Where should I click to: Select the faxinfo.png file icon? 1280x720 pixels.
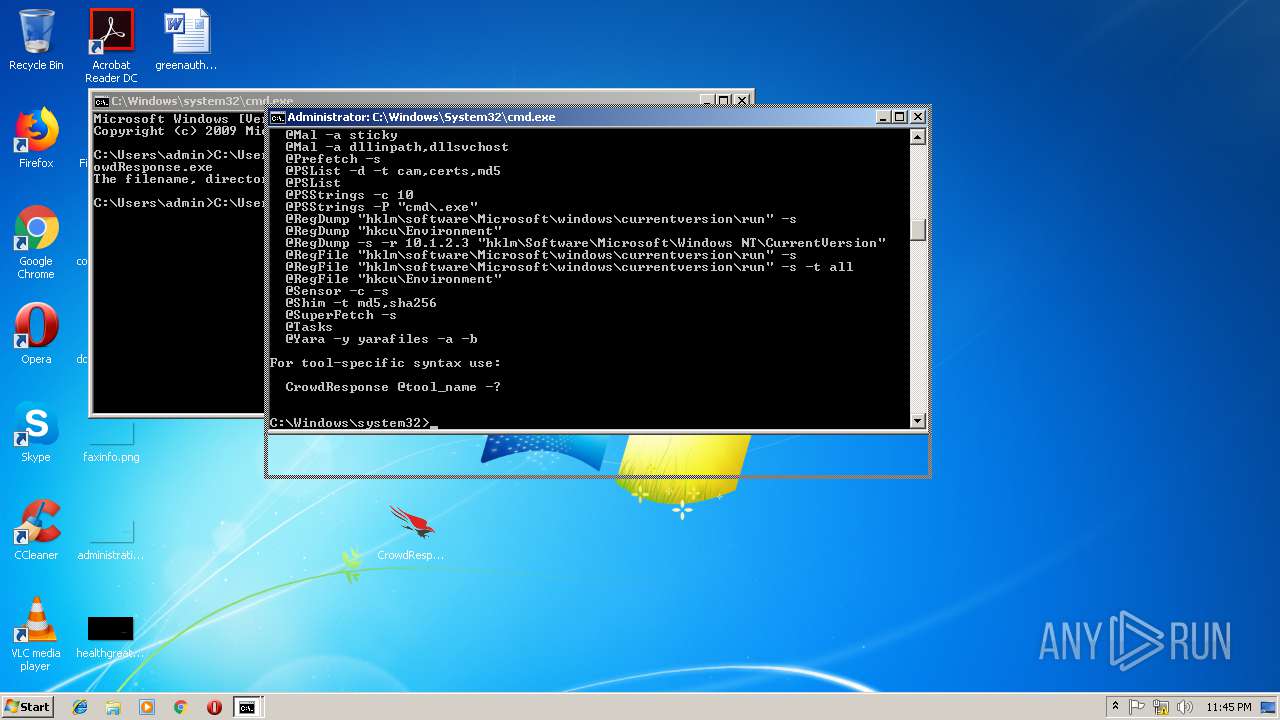tap(111, 442)
